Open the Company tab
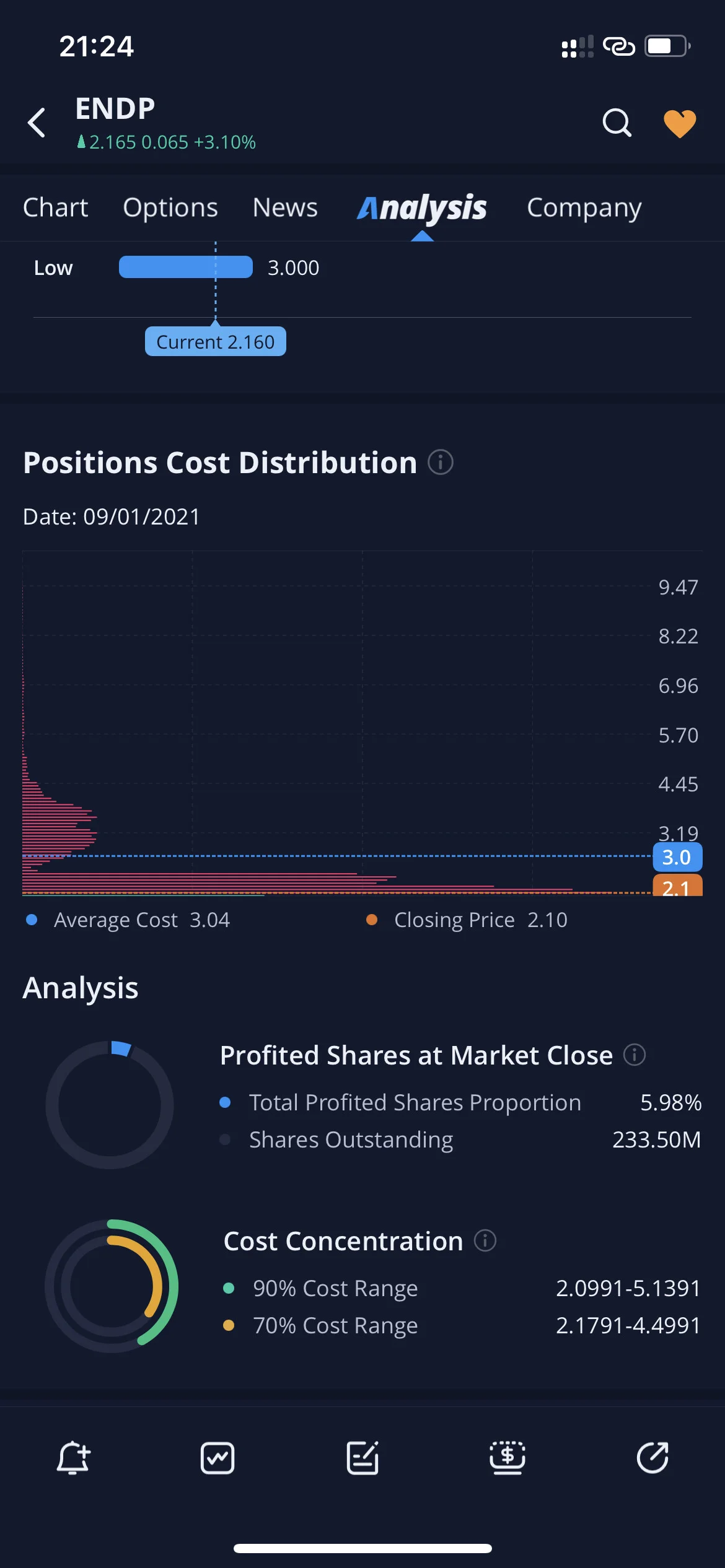The height and width of the screenshot is (1568, 725). click(584, 207)
